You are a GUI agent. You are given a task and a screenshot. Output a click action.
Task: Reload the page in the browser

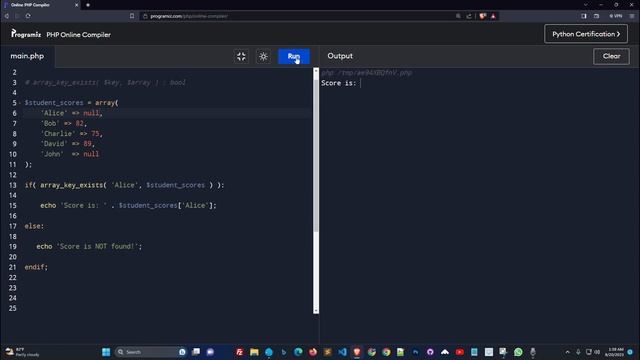point(28,16)
